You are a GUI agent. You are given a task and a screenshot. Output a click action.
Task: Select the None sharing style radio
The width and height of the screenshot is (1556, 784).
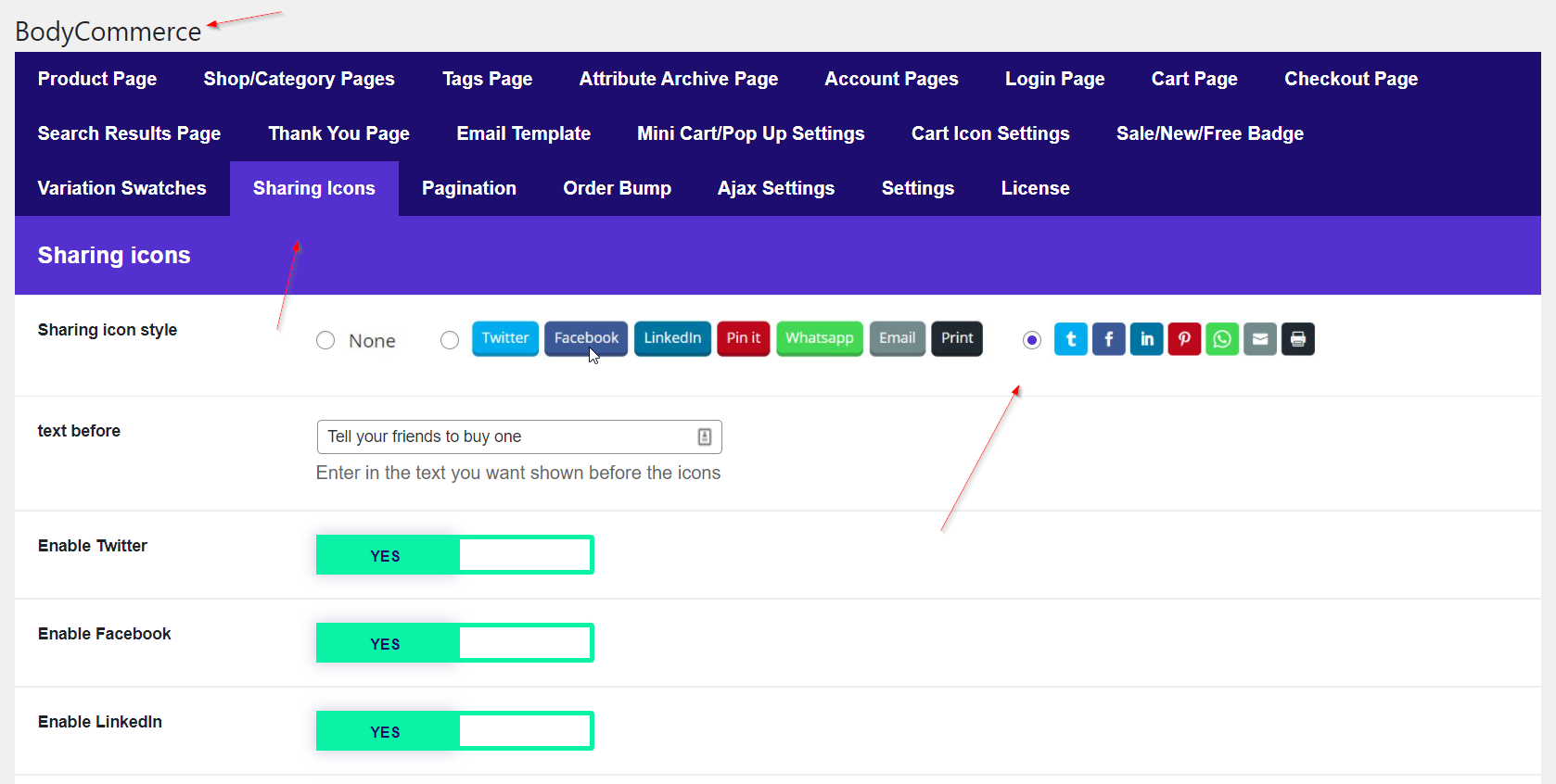point(325,340)
